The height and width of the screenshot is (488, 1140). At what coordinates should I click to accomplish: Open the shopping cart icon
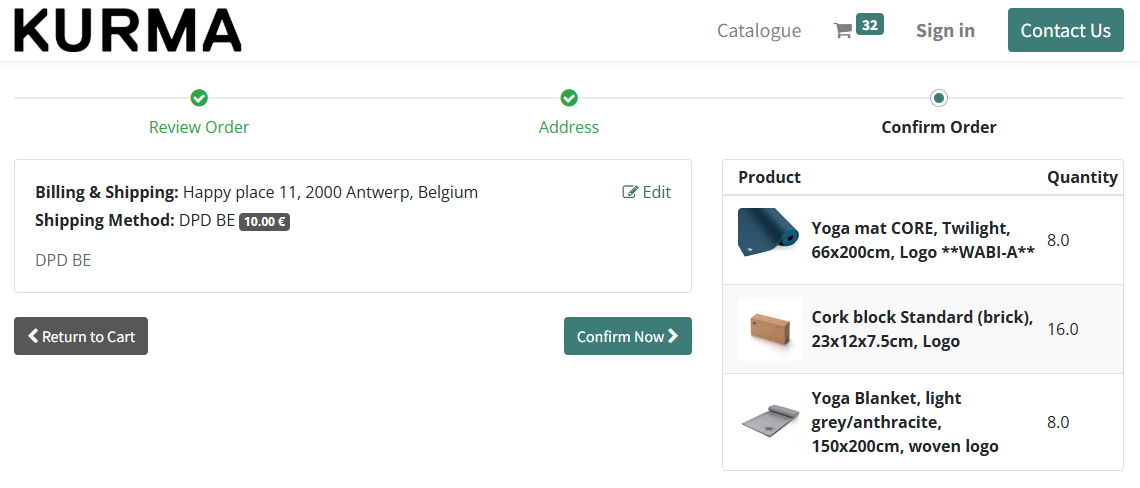pos(843,31)
